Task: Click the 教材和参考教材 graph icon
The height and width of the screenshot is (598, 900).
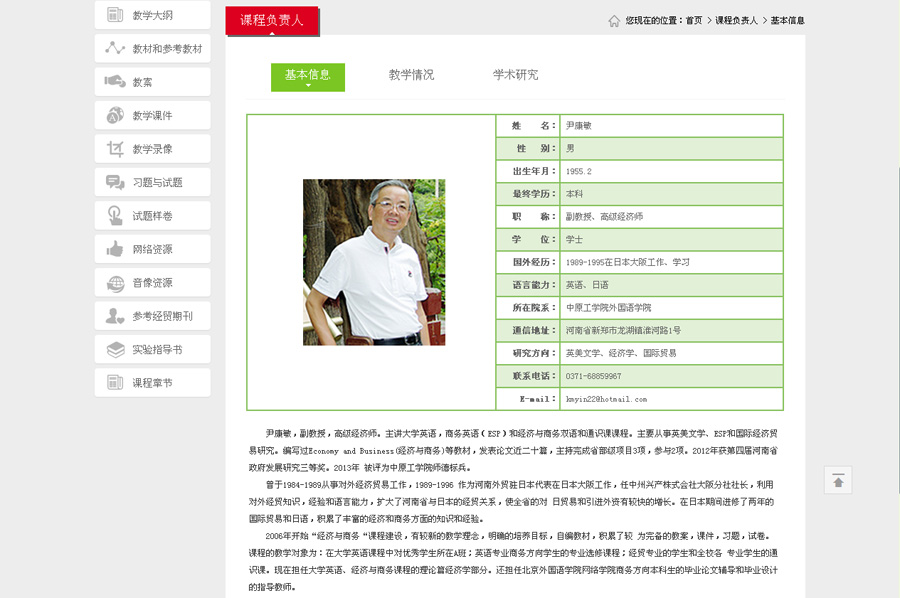Action: [115, 48]
